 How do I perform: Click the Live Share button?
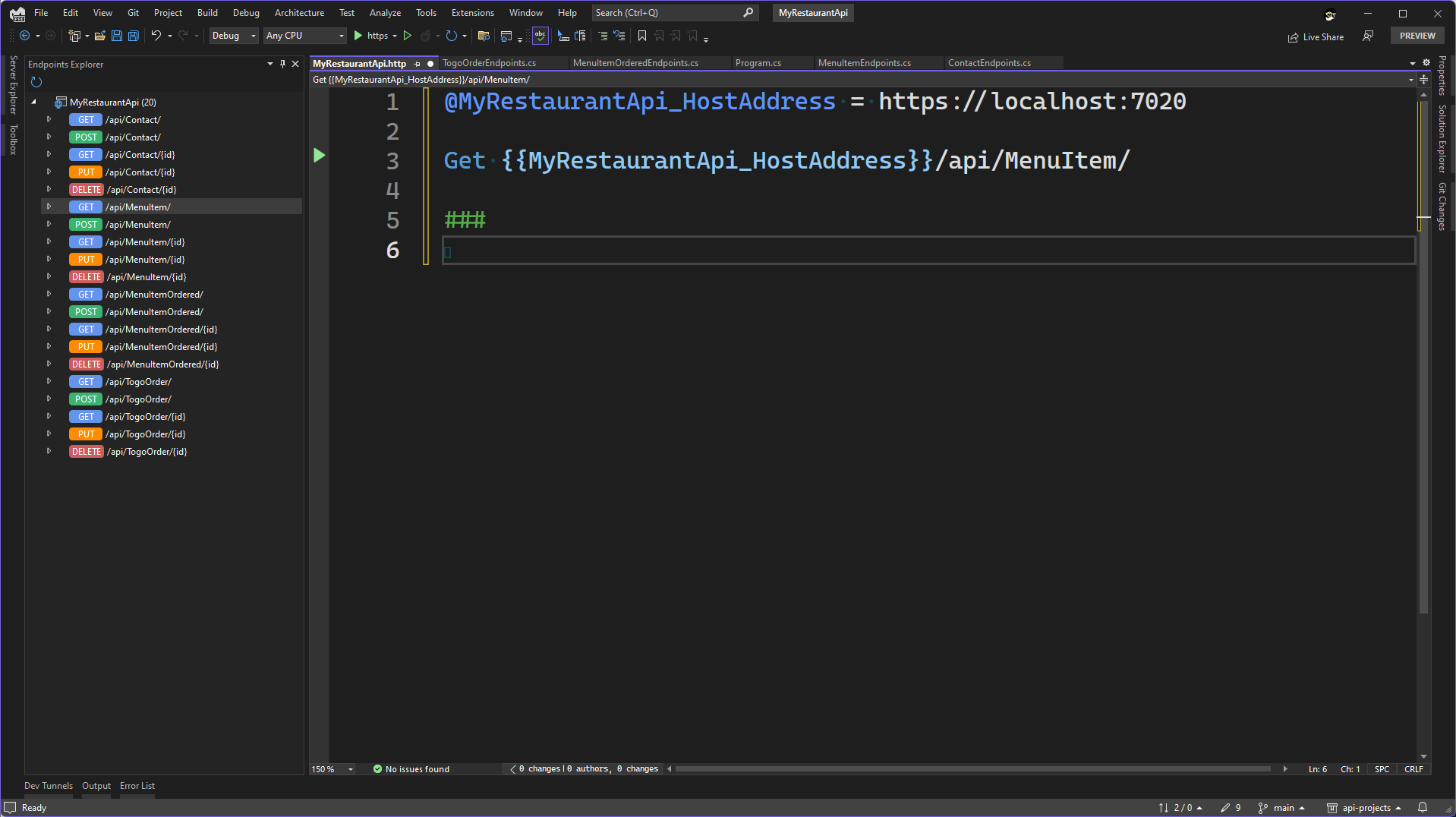(1316, 36)
